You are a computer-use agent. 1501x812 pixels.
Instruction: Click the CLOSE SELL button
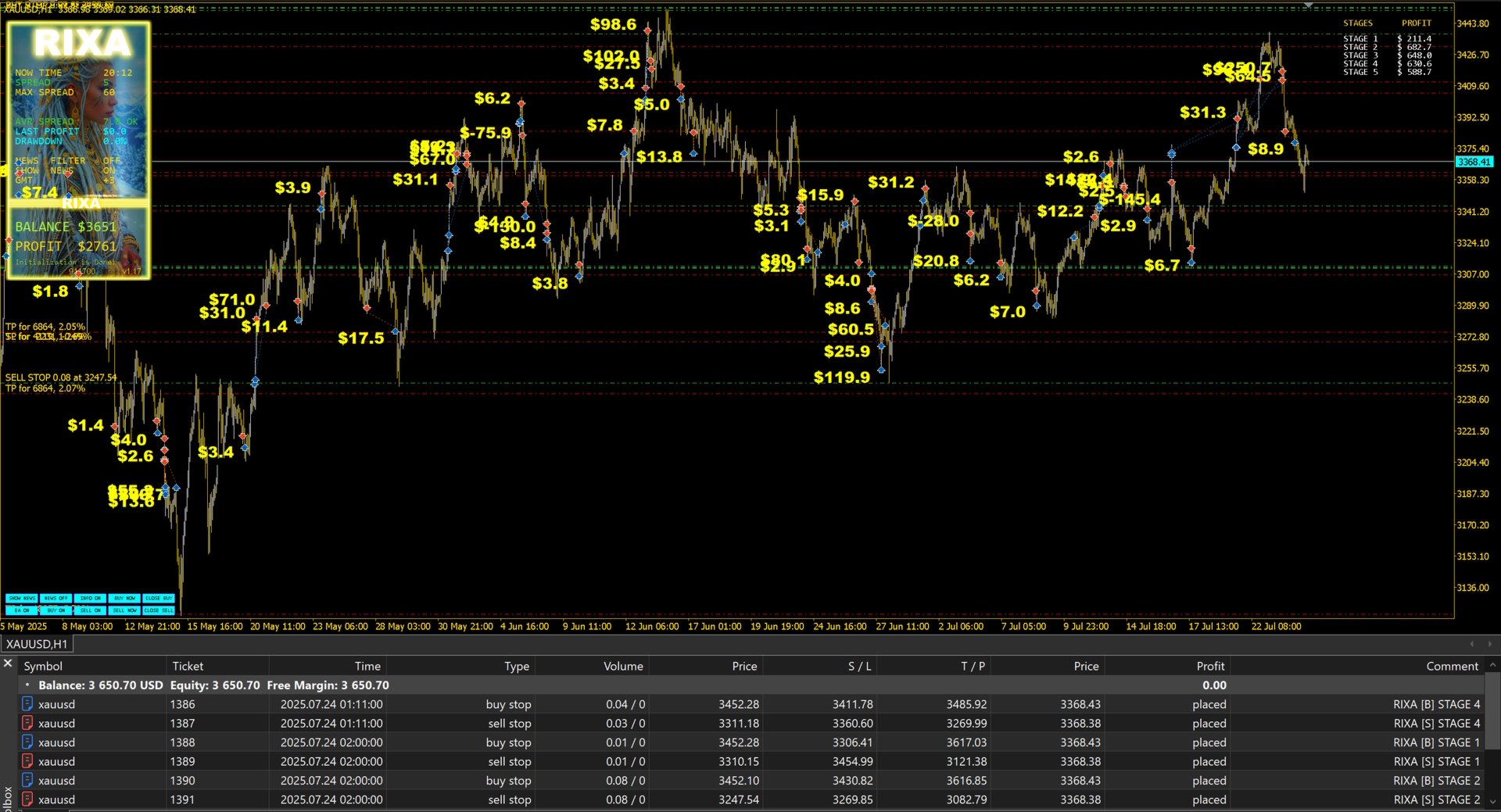159,610
